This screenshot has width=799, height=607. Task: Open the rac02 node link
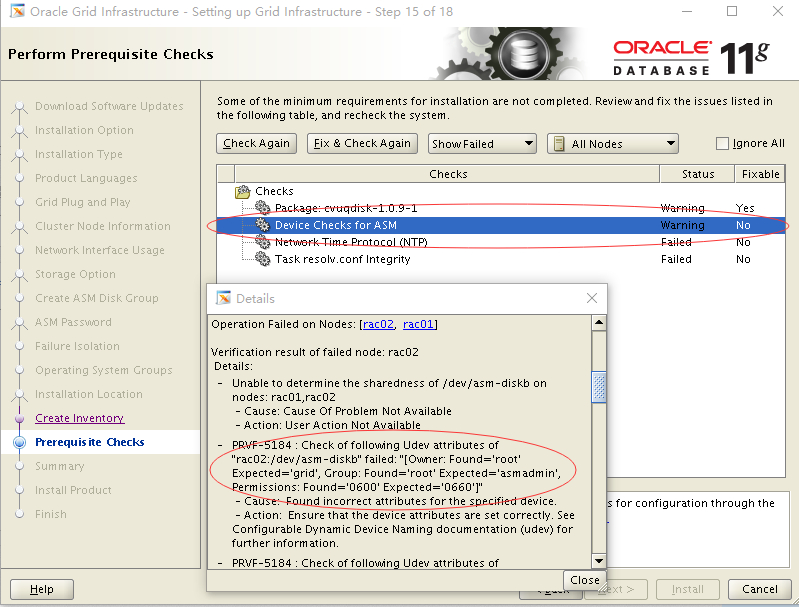coord(378,324)
